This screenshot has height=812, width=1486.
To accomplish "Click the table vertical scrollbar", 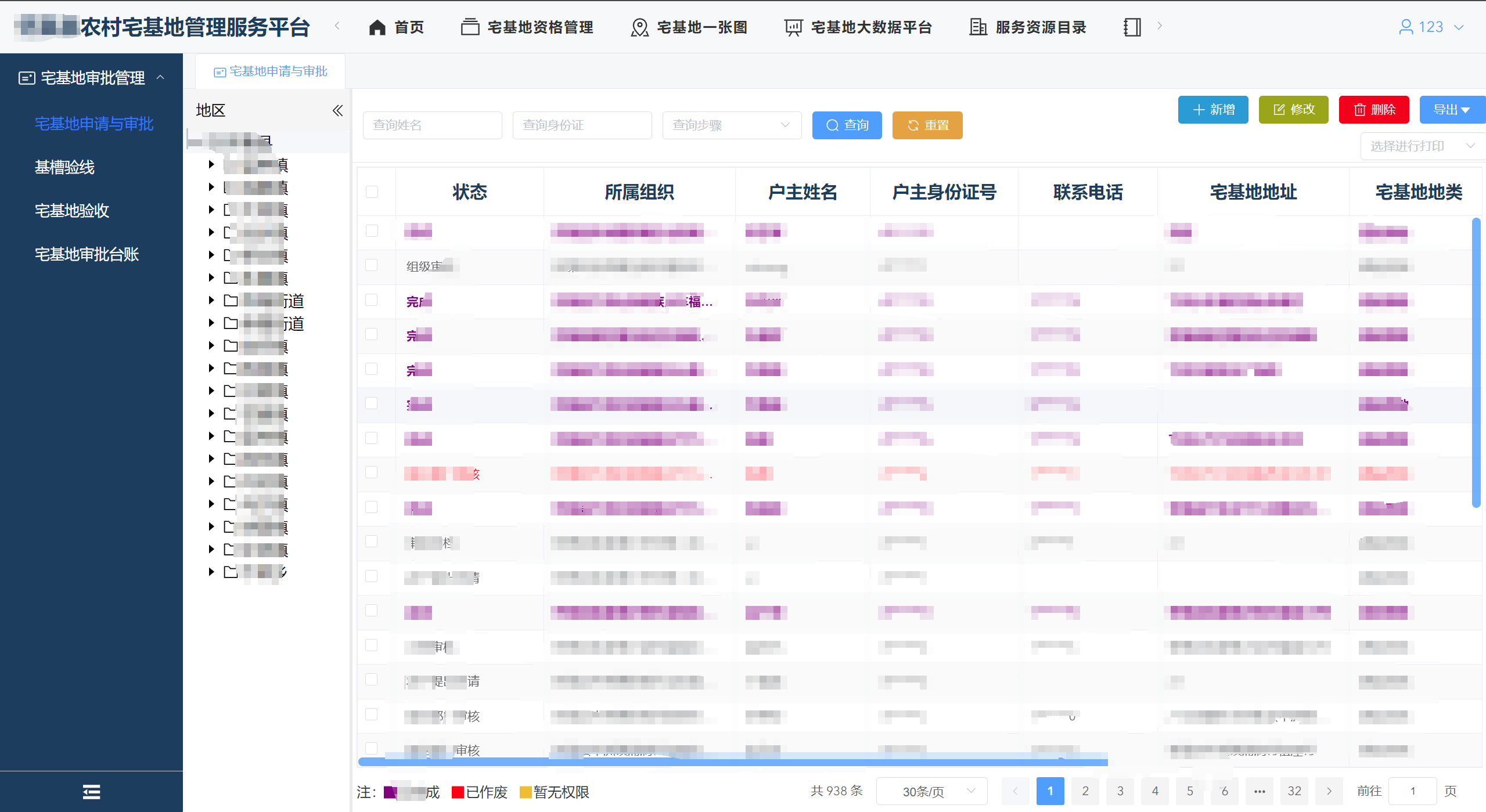I will (x=1476, y=363).
